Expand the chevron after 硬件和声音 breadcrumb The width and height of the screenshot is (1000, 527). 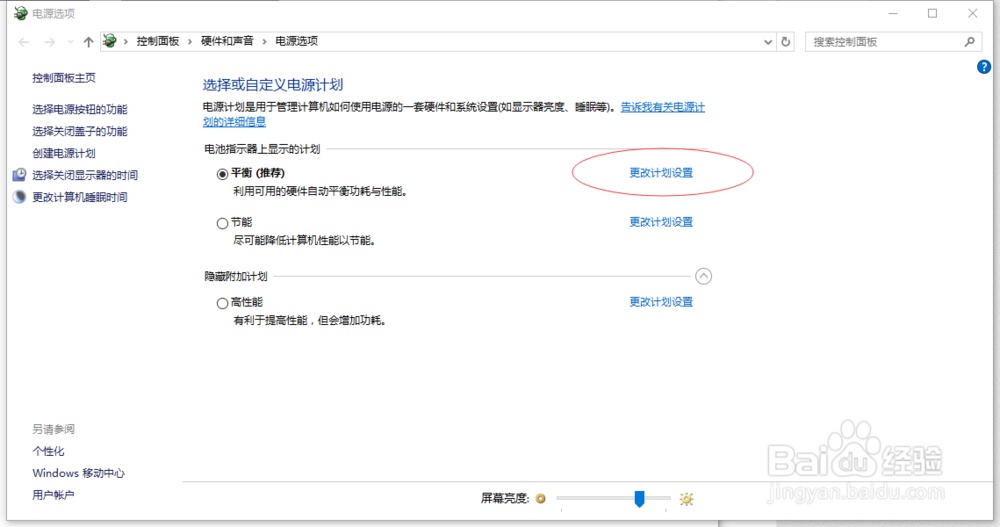click(x=264, y=42)
